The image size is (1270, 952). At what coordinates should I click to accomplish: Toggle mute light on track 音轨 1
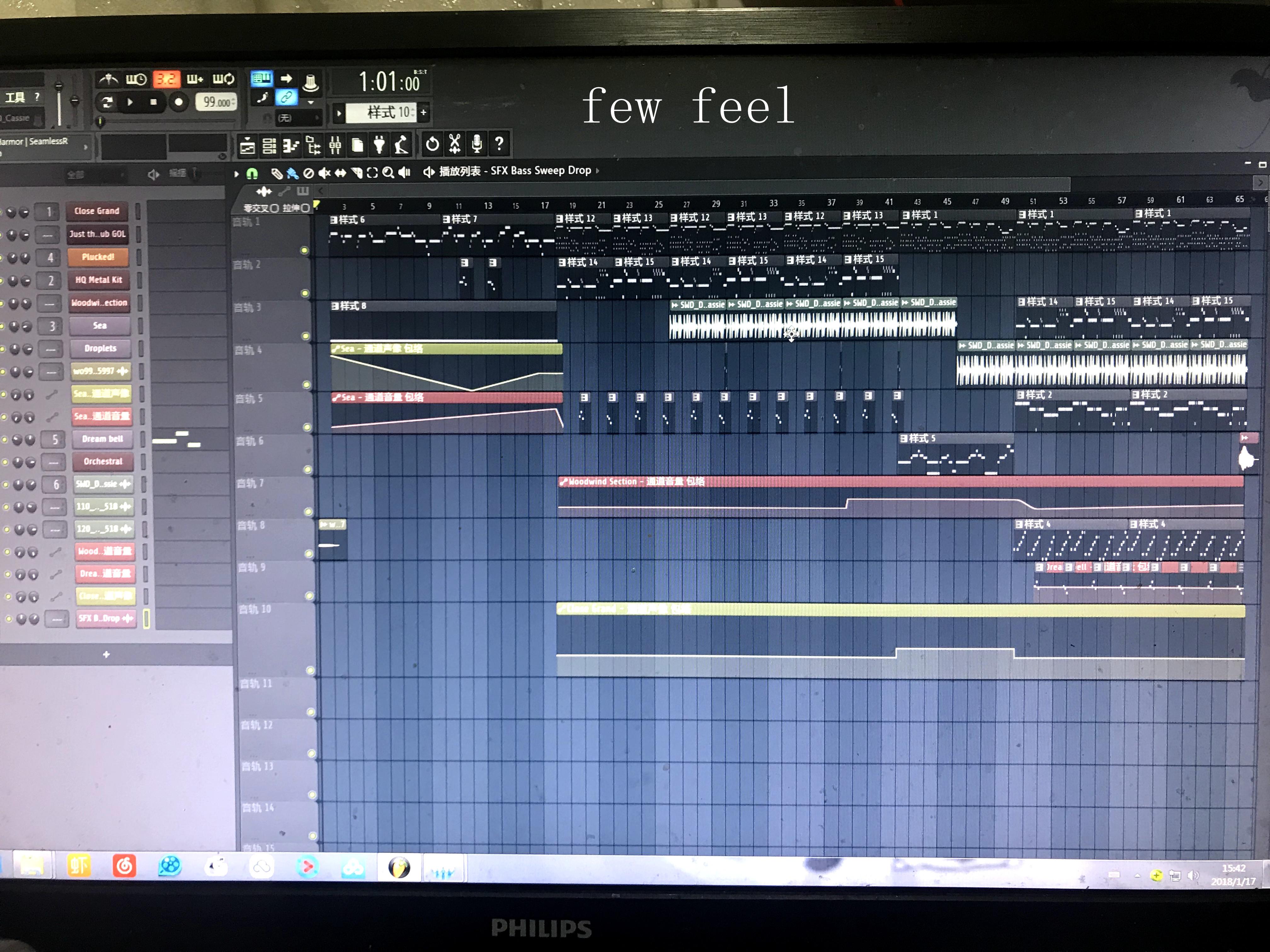click(304, 251)
